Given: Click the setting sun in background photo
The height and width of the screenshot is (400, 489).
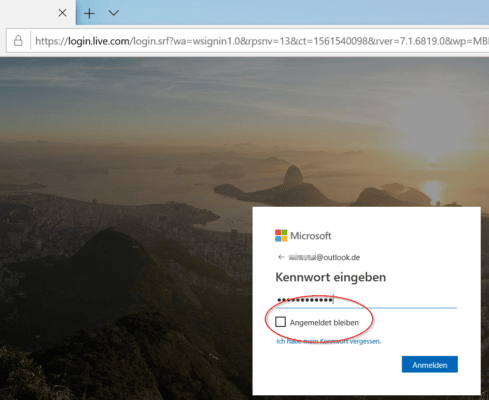Looking at the screenshot, I should 432,189.
